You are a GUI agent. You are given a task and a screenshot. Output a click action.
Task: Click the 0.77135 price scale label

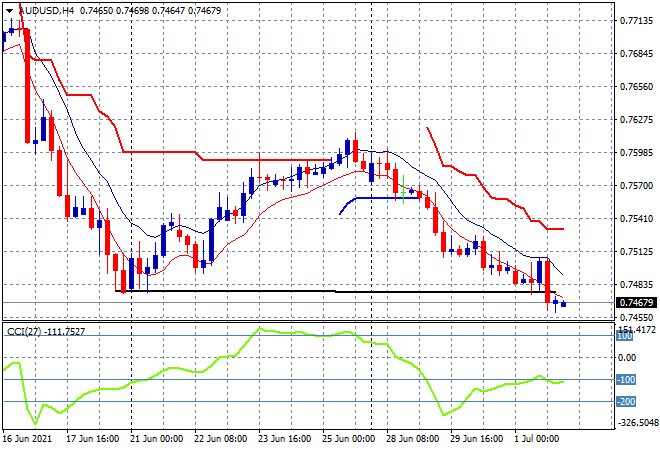pyautogui.click(x=637, y=21)
